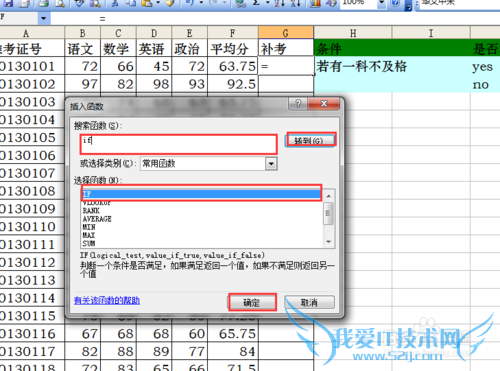Click the 取消 button
The height and width of the screenshot is (371, 500).
tap(309, 302)
